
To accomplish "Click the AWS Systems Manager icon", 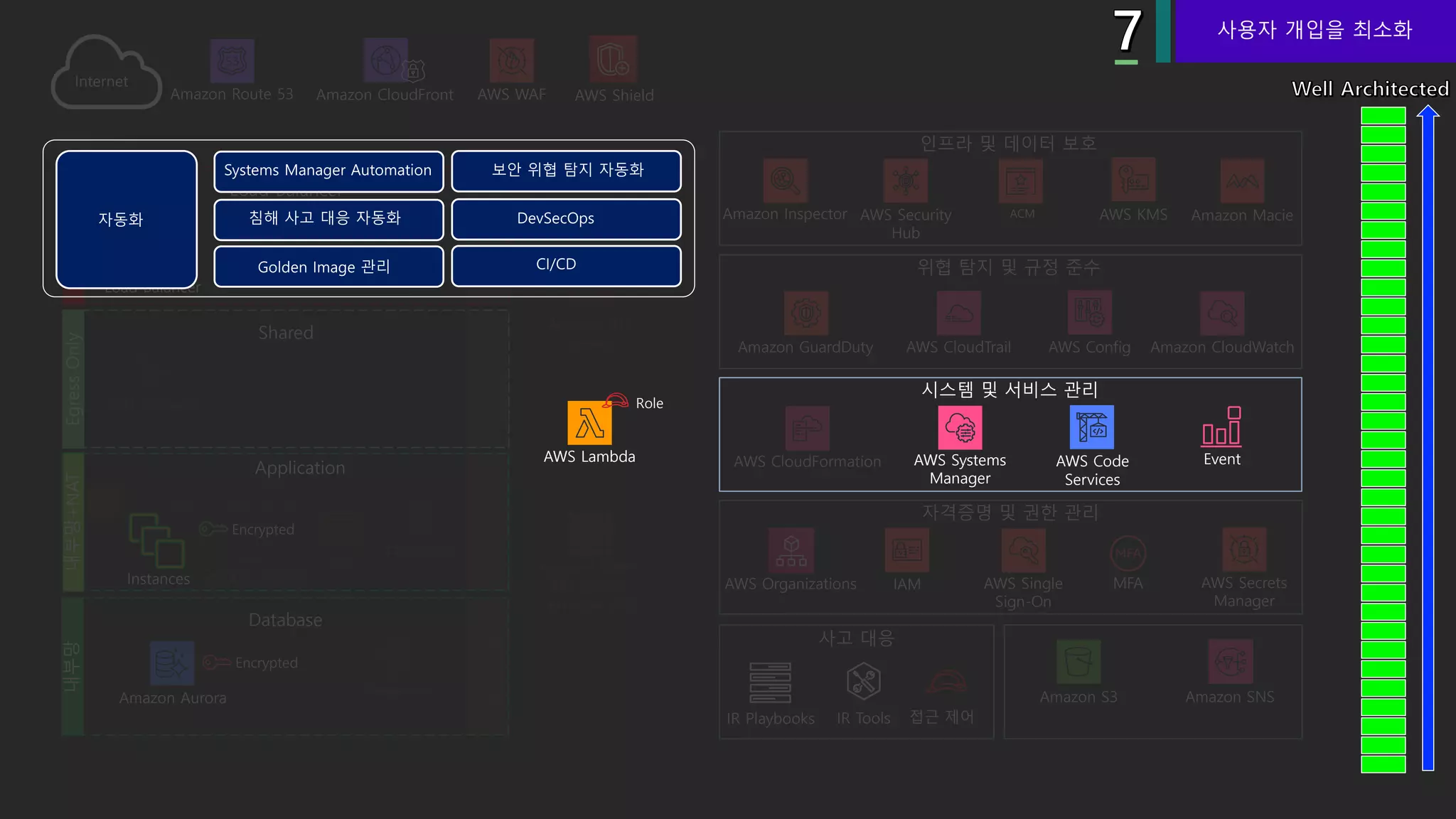I will 960,428.
